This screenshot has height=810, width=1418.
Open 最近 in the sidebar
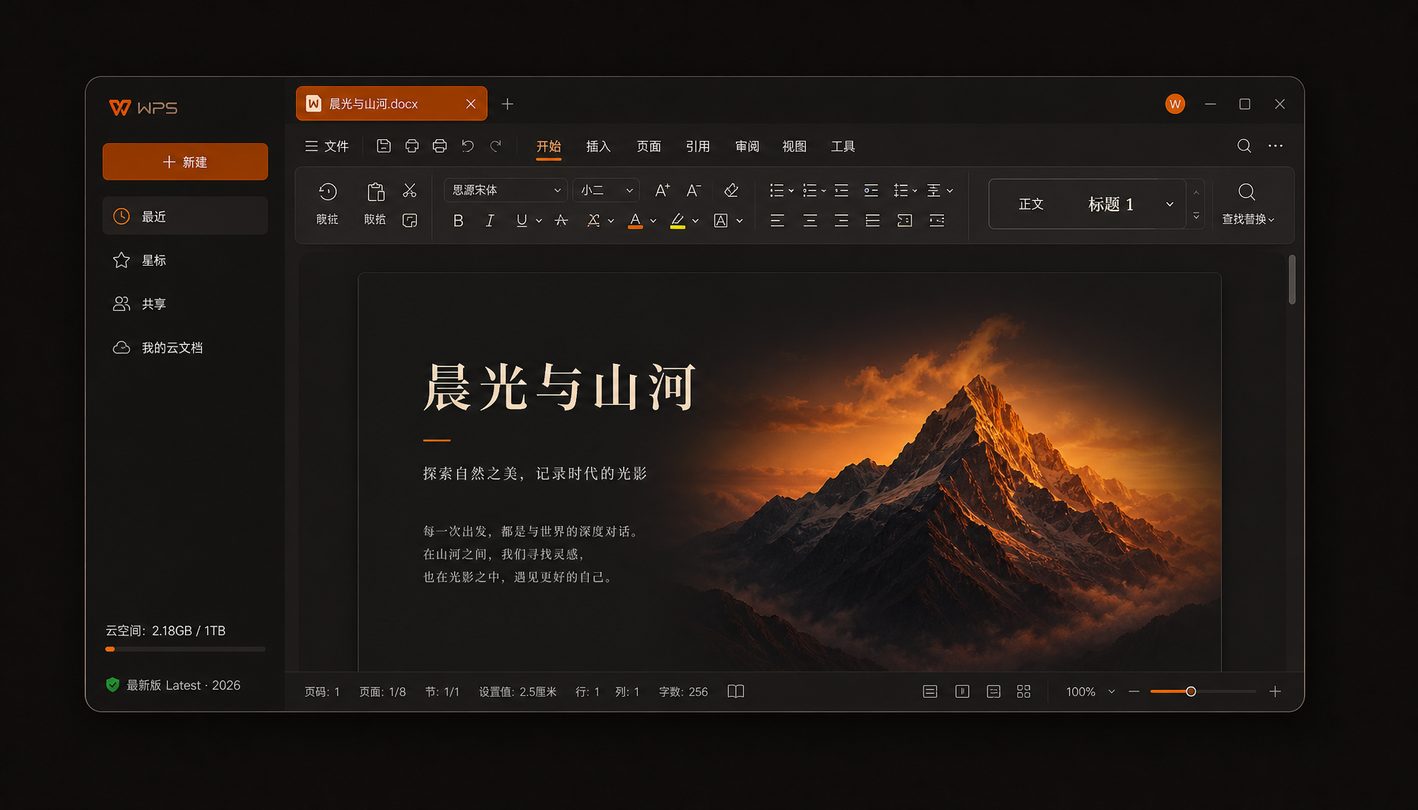pos(185,216)
